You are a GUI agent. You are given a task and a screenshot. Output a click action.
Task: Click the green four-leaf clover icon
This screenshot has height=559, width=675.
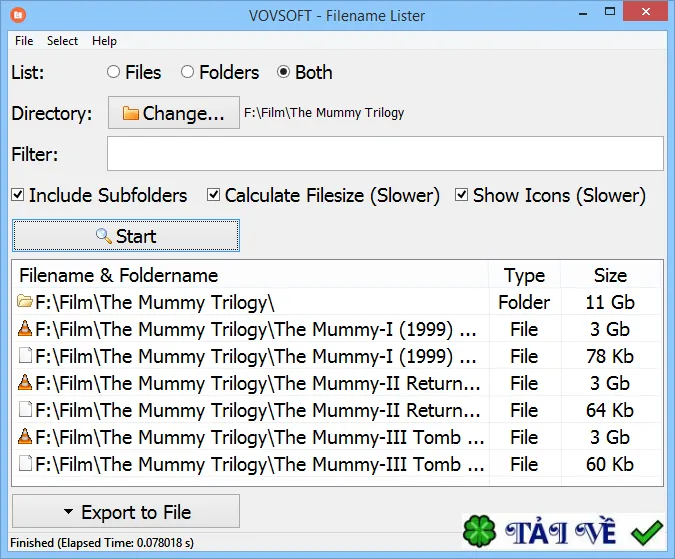(479, 531)
